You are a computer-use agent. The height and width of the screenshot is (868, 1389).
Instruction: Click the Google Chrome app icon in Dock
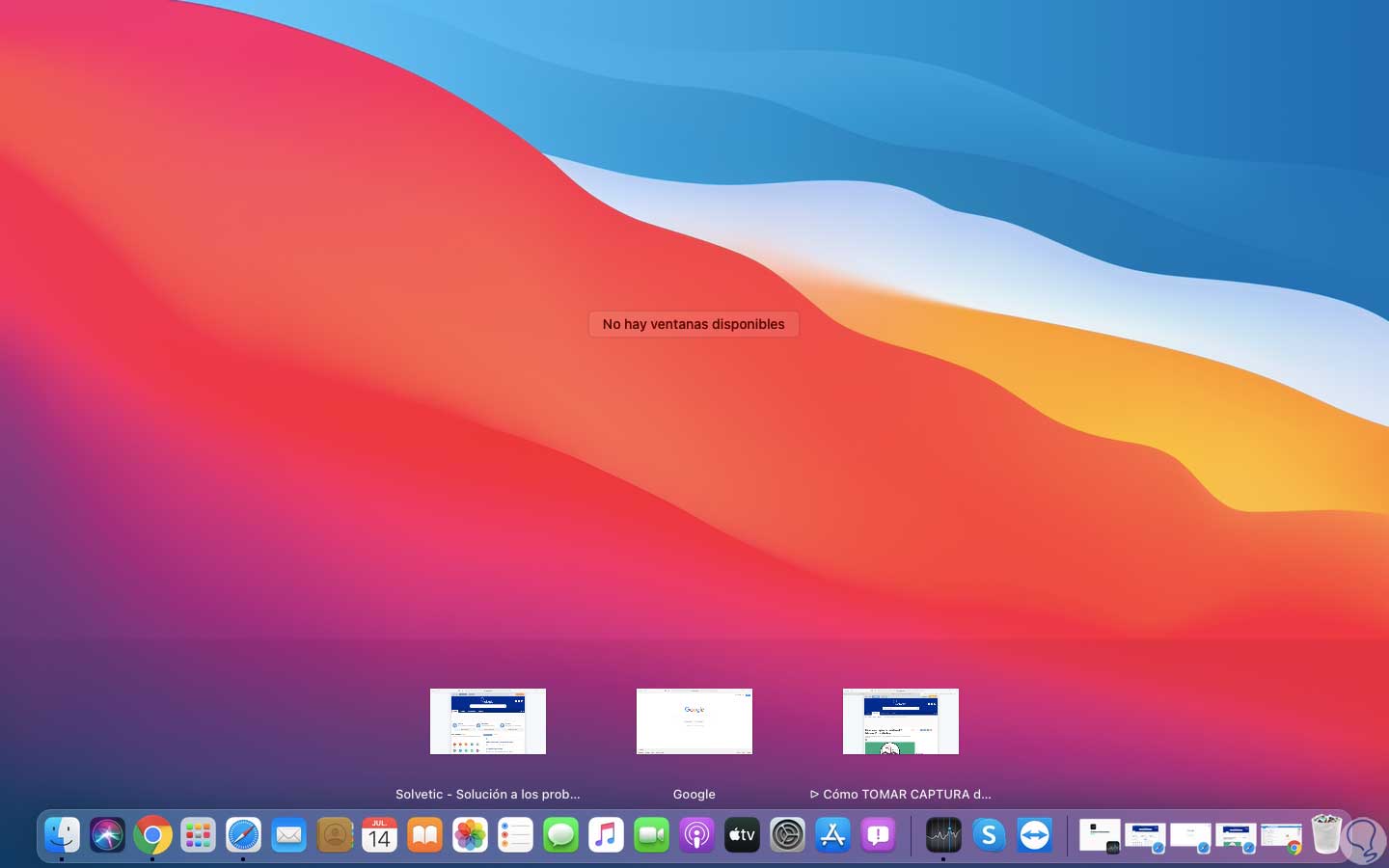click(x=153, y=835)
